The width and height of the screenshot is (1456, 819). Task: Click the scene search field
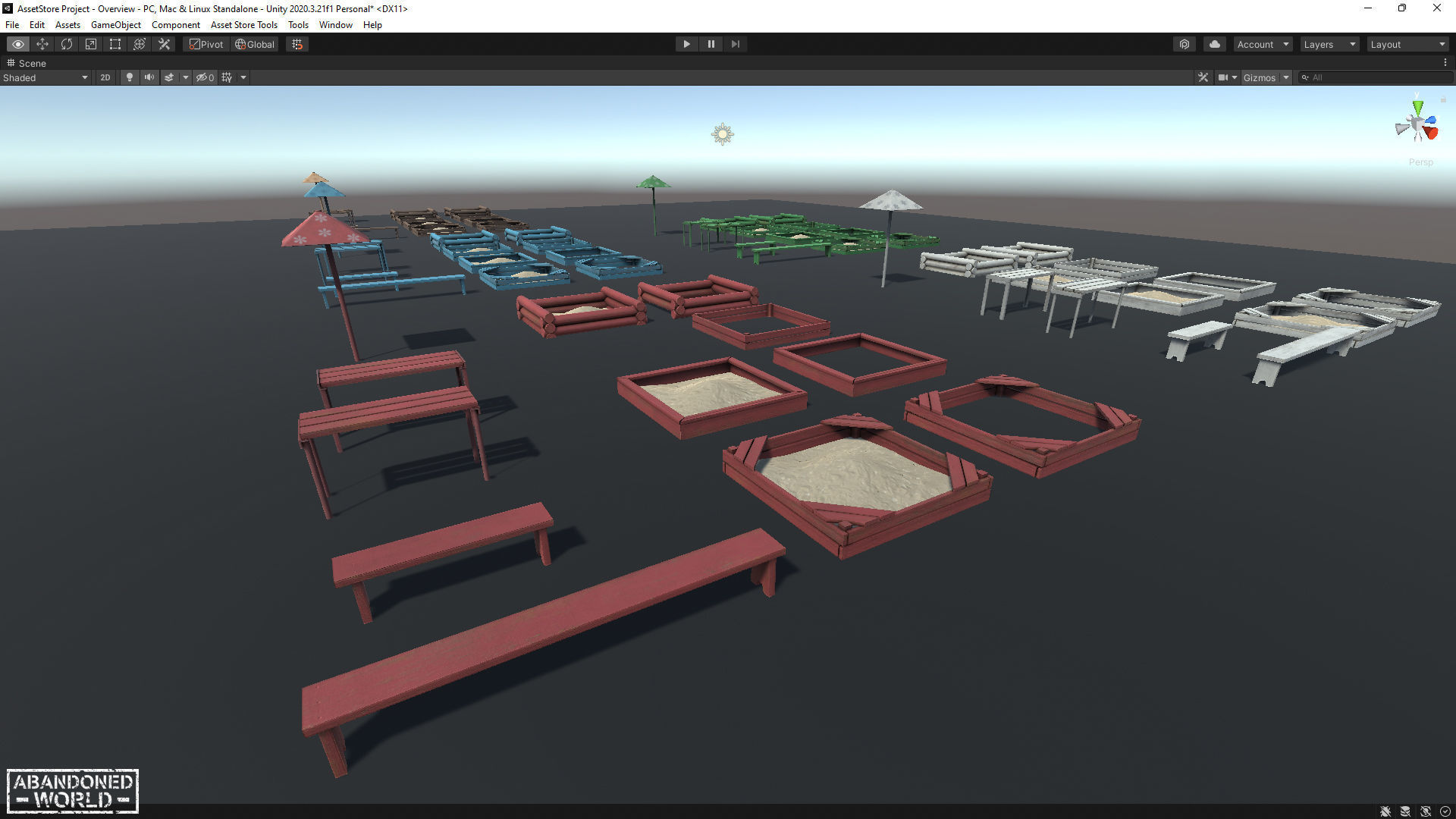coord(1375,77)
